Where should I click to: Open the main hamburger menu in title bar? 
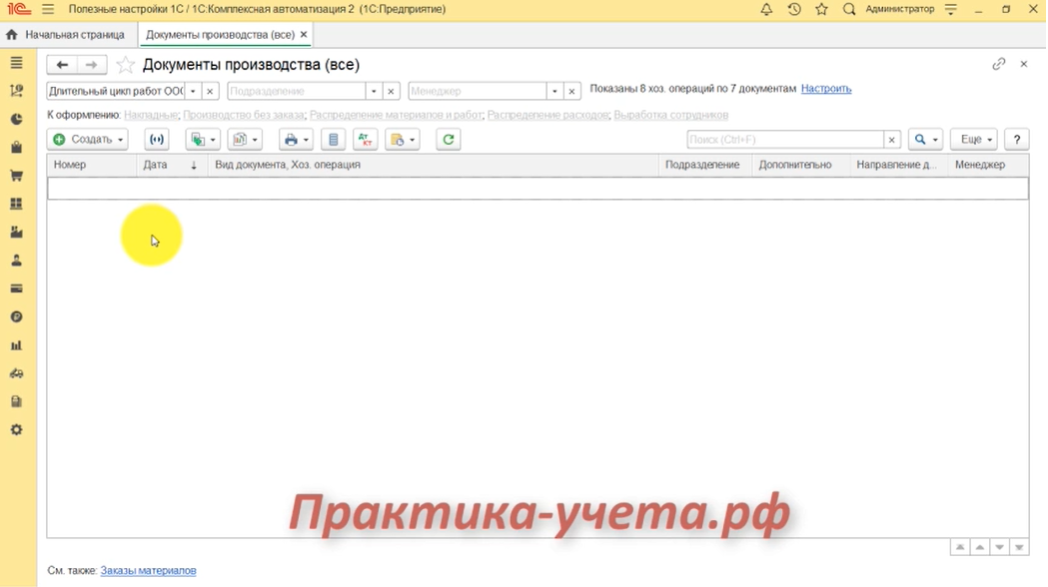point(48,9)
